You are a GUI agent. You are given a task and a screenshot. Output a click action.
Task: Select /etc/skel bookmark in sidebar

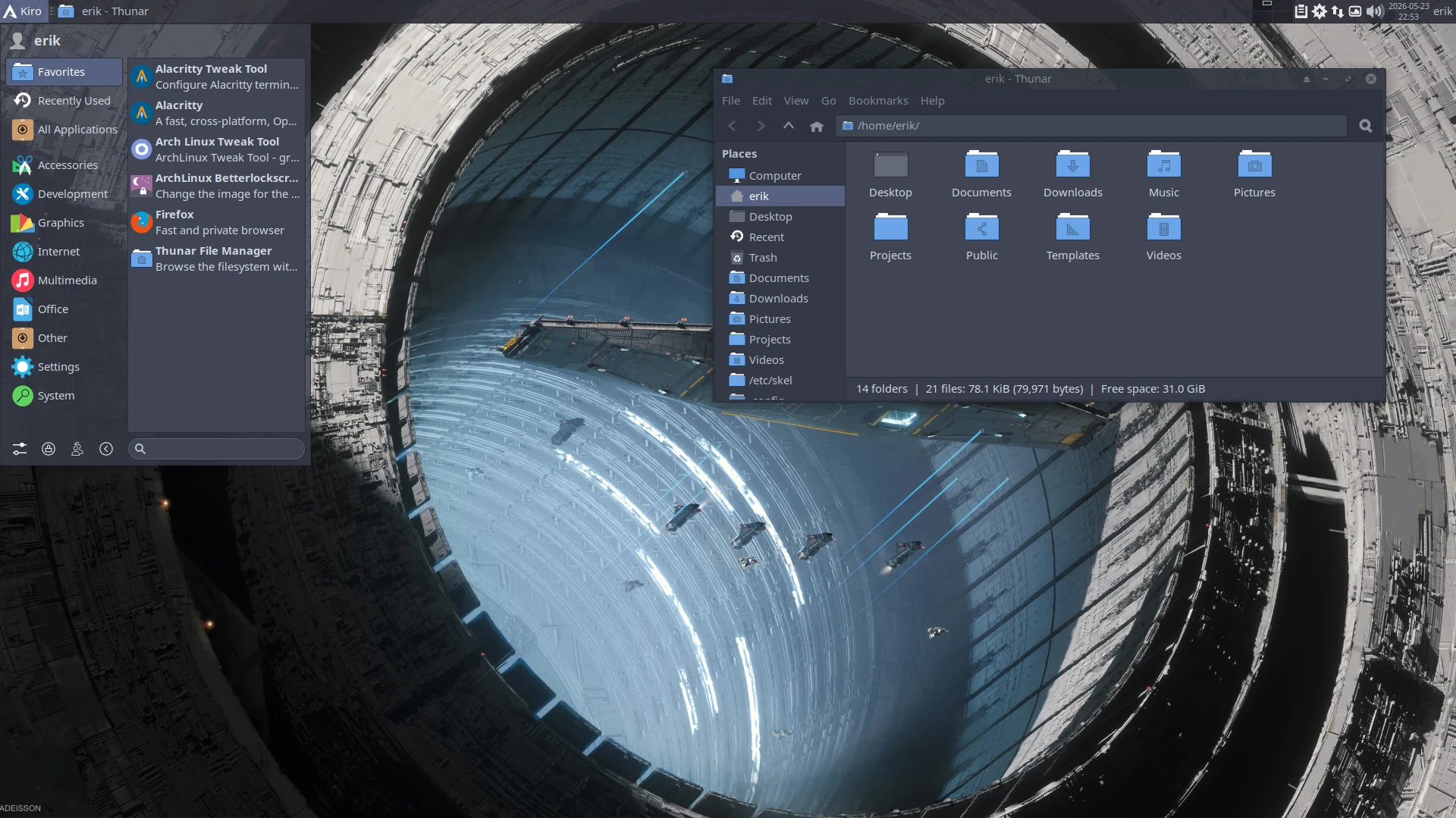[x=780, y=381]
